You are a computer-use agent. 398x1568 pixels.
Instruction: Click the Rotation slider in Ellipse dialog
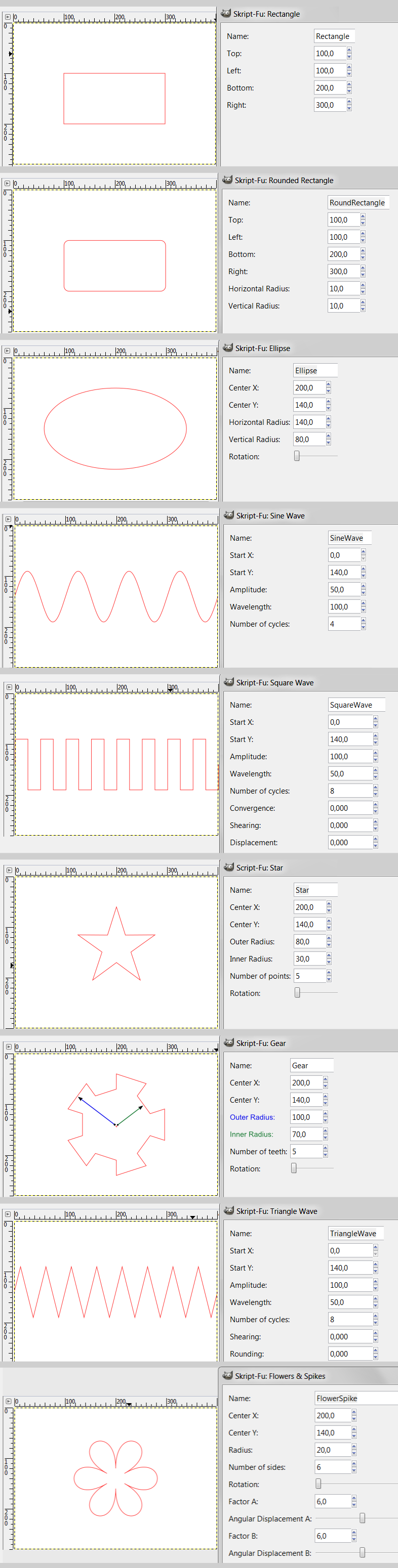316,456
